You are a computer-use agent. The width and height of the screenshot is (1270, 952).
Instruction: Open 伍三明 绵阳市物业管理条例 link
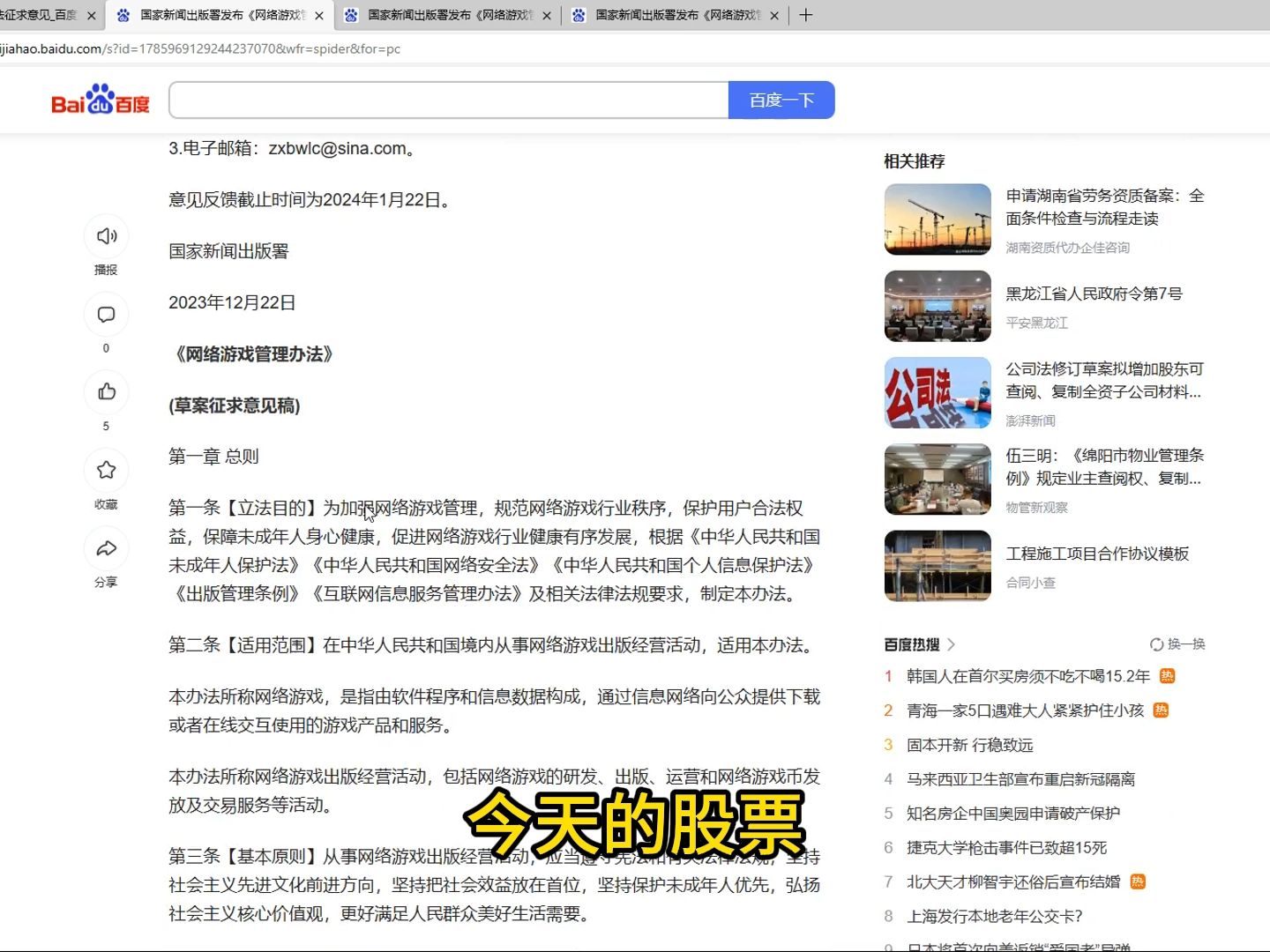tap(1105, 467)
